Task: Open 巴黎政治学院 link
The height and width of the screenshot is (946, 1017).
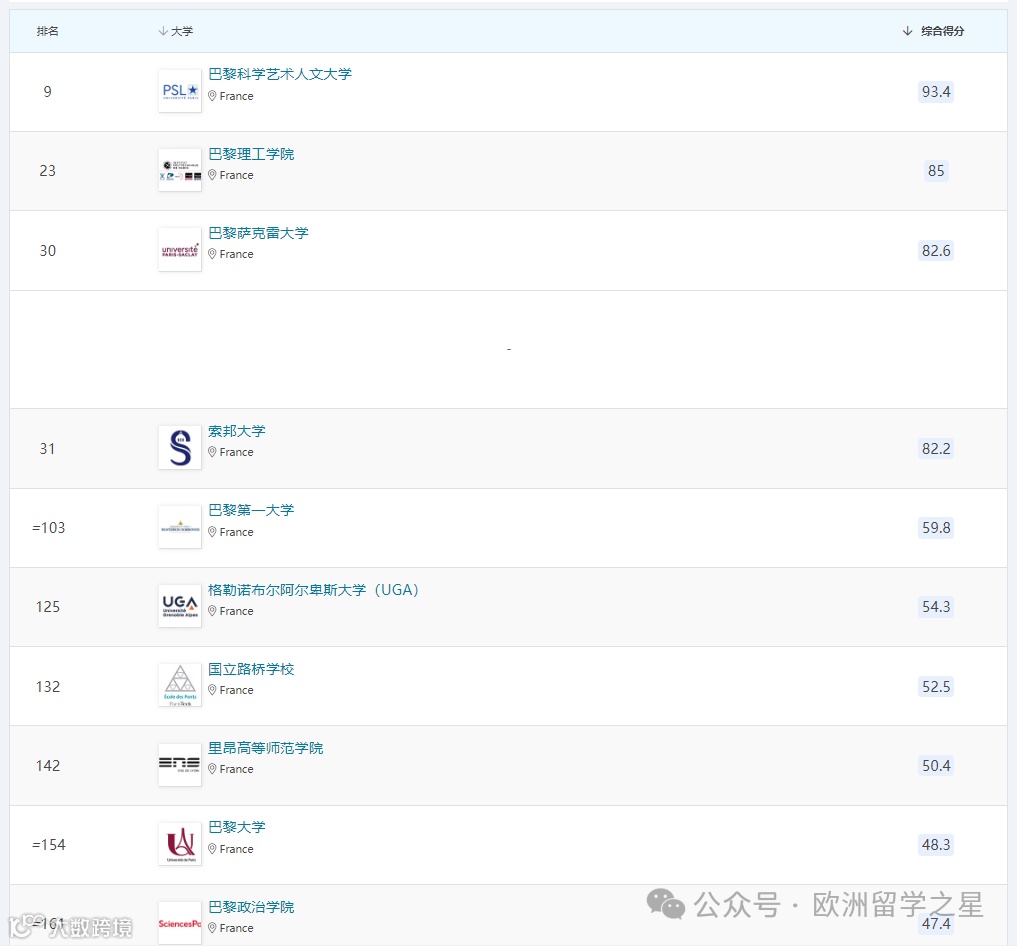Action: pos(251,907)
